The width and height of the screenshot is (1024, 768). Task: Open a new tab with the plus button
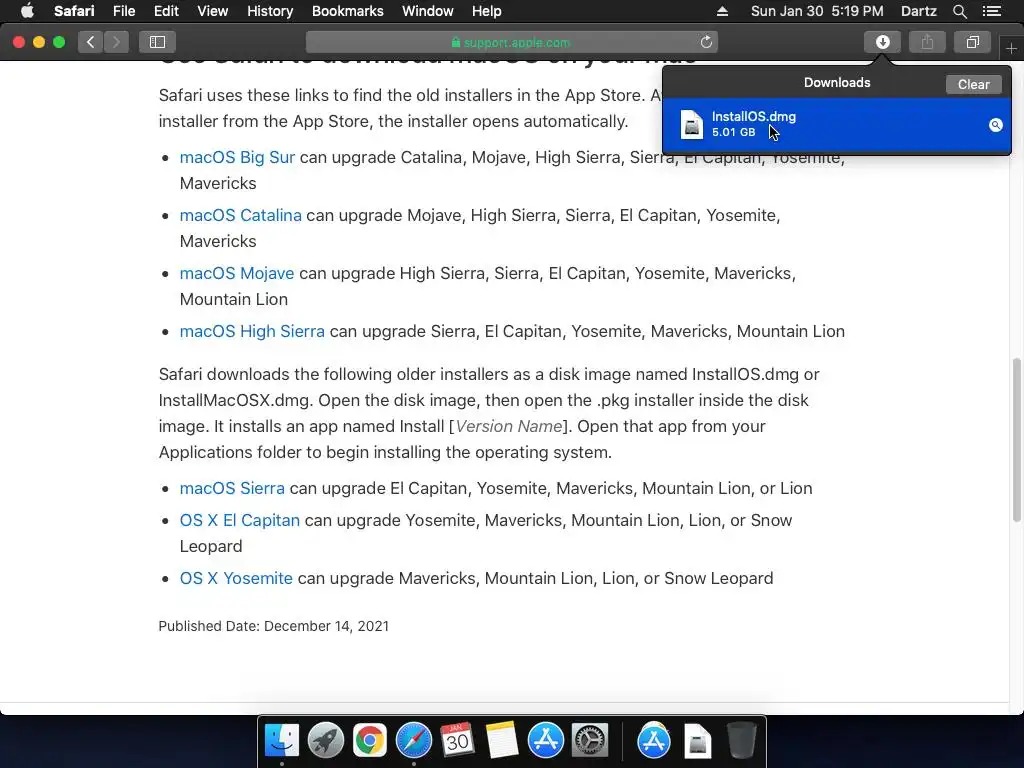click(x=1011, y=48)
